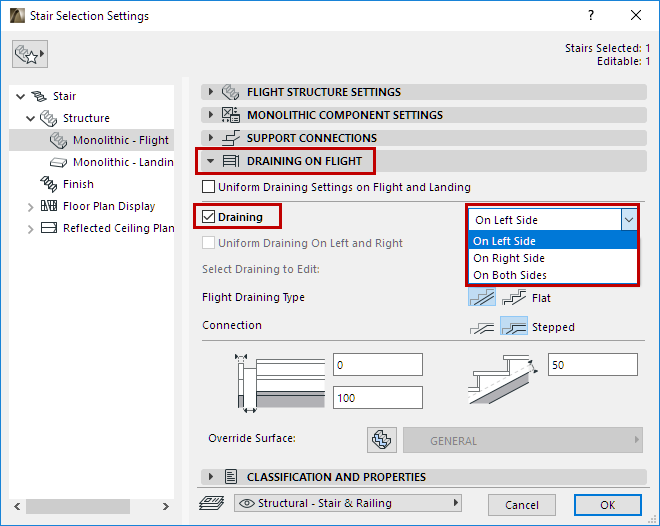Confirm with the OK button

click(608, 505)
